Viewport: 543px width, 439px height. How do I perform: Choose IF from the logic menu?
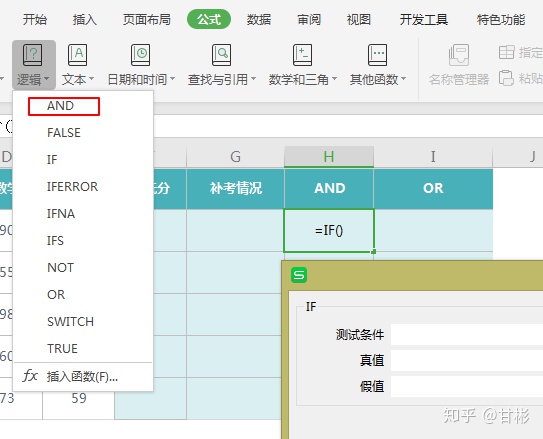click(83, 160)
